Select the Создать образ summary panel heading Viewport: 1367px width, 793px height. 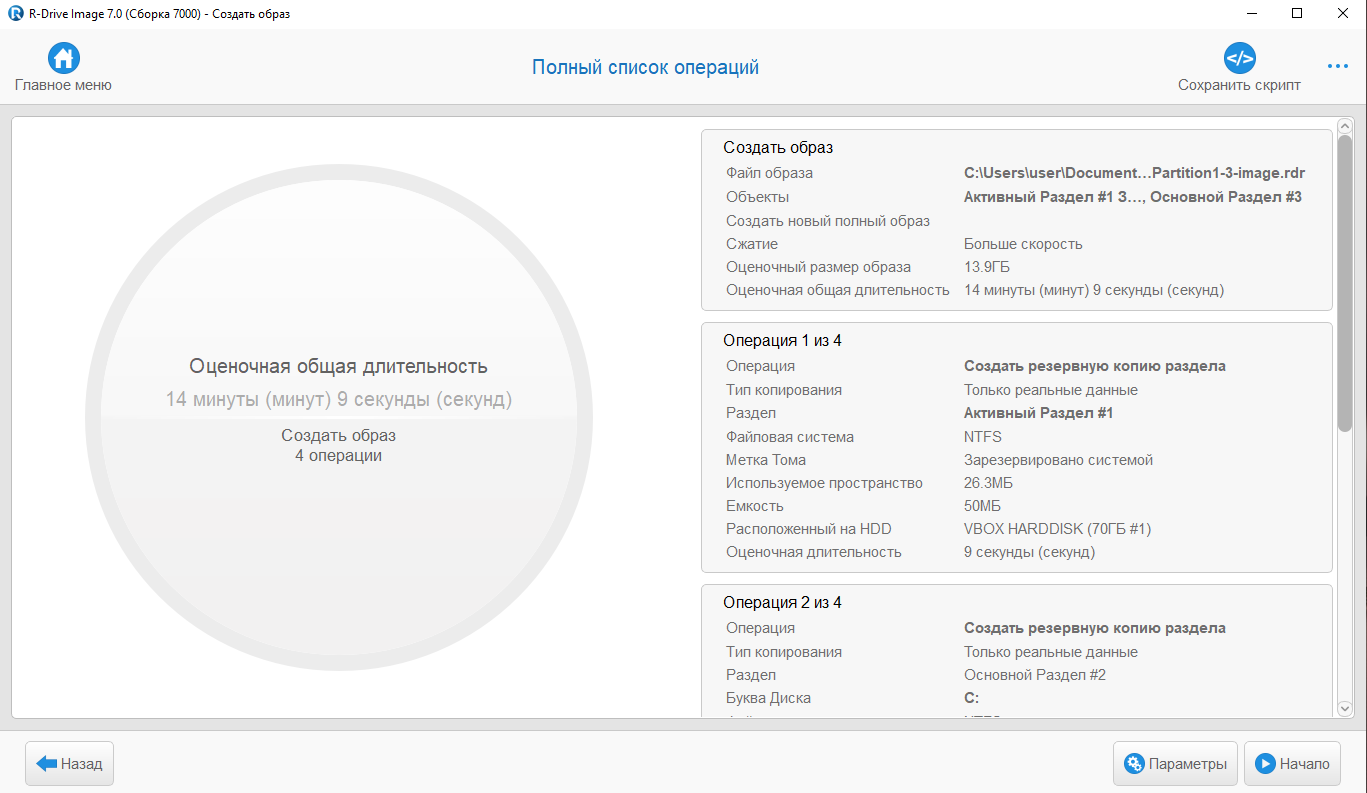click(778, 148)
